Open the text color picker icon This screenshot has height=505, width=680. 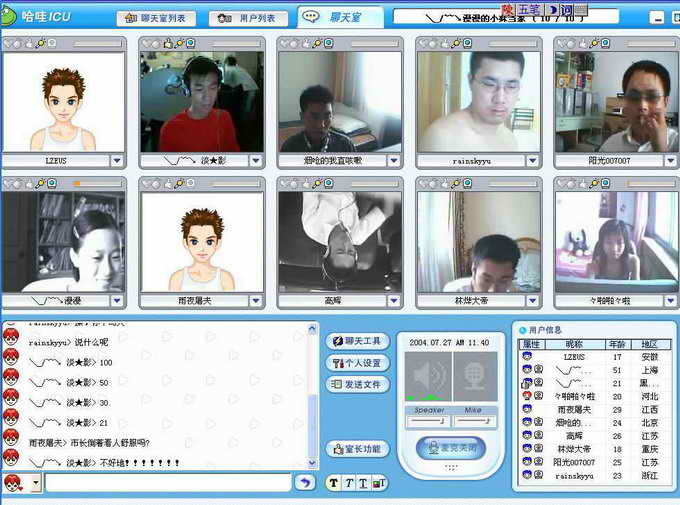pyautogui.click(x=379, y=483)
